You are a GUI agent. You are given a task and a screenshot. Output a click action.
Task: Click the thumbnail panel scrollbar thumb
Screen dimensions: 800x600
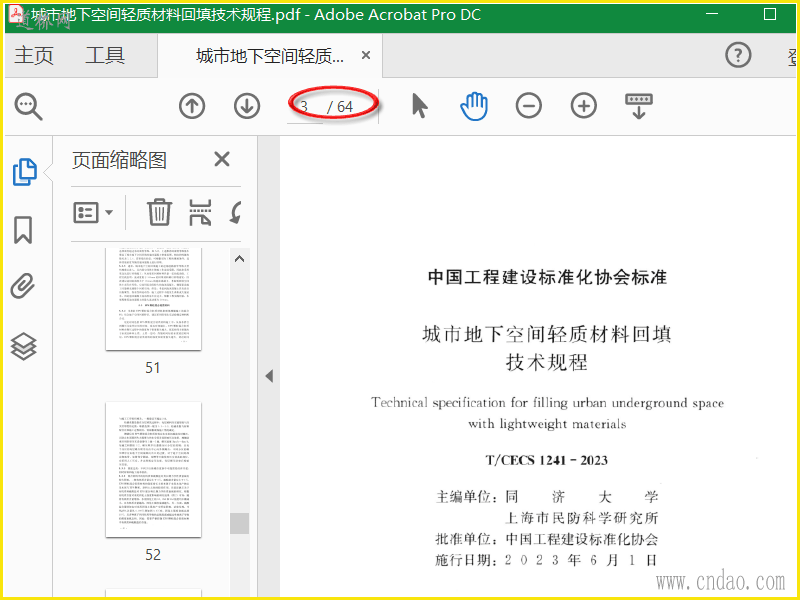pos(239,523)
